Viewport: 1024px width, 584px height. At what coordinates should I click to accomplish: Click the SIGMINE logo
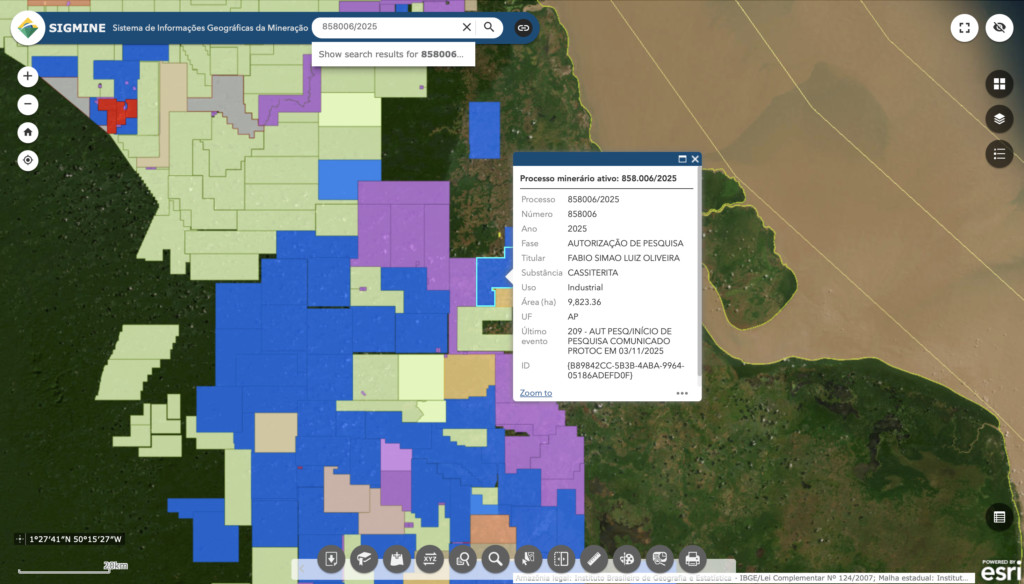(27, 28)
